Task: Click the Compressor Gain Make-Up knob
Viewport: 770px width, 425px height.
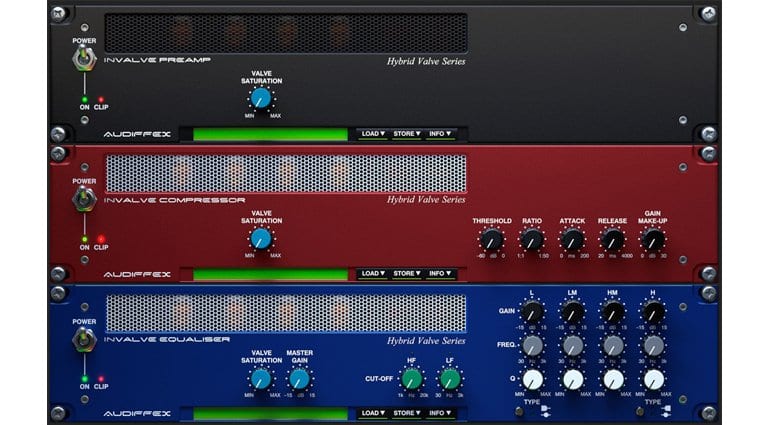Action: tap(653, 240)
